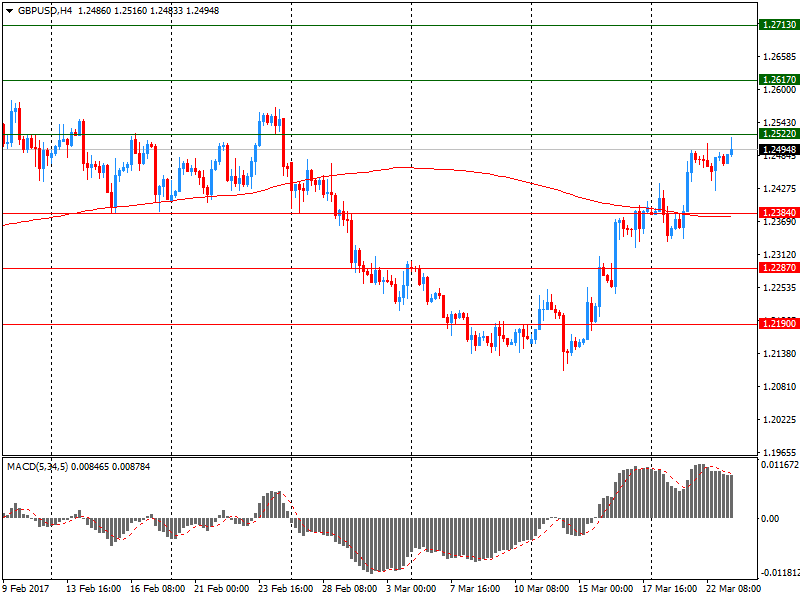Image resolution: width=800 pixels, height=600 pixels.
Task: Click the 21 Feb 00:00 time label
Action: 221,589
